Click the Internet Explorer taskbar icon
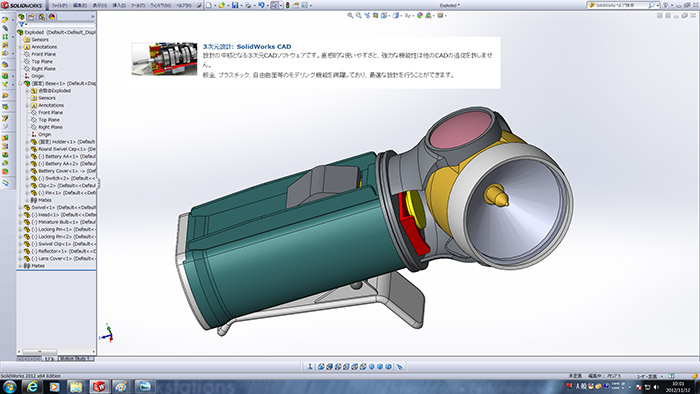700x394 pixels. tap(32, 386)
